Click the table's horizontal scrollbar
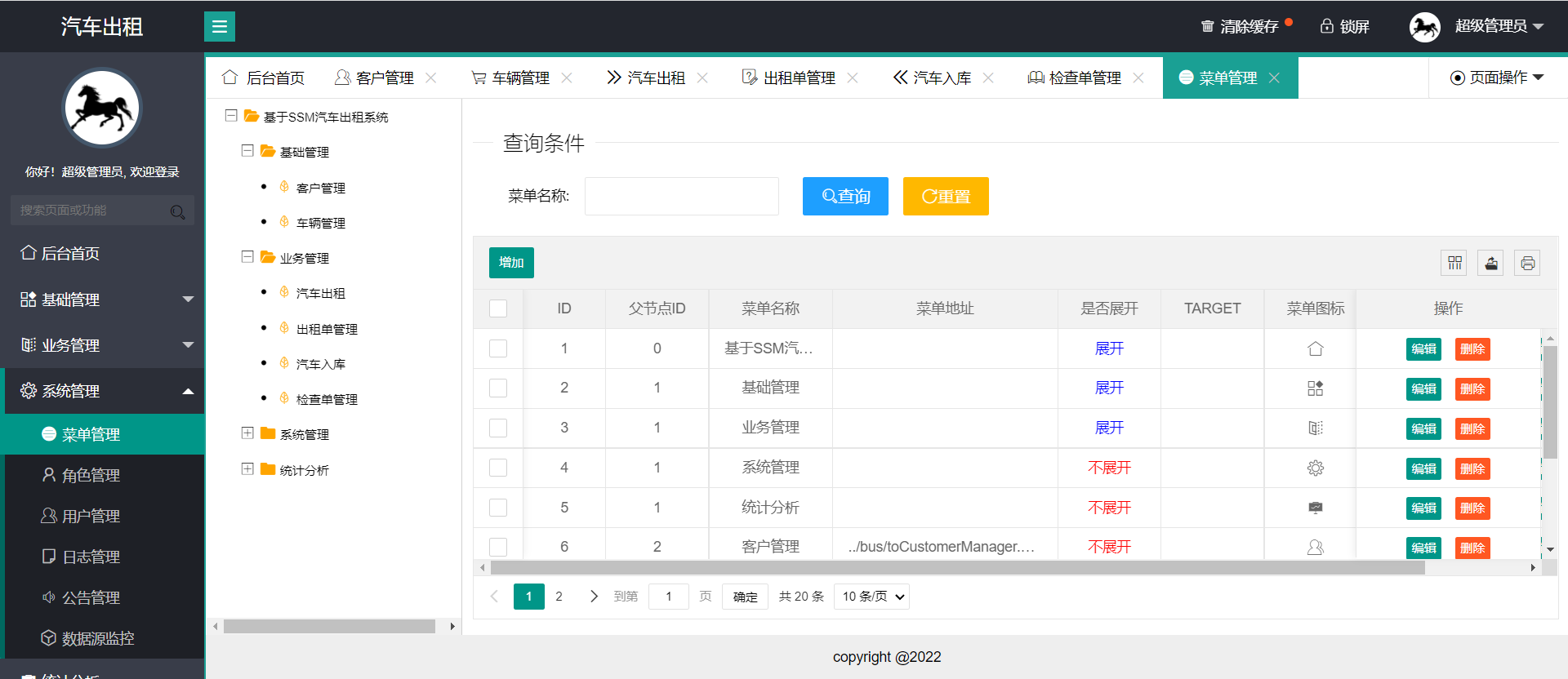Screen dimensions: 1568x679 click(957, 568)
